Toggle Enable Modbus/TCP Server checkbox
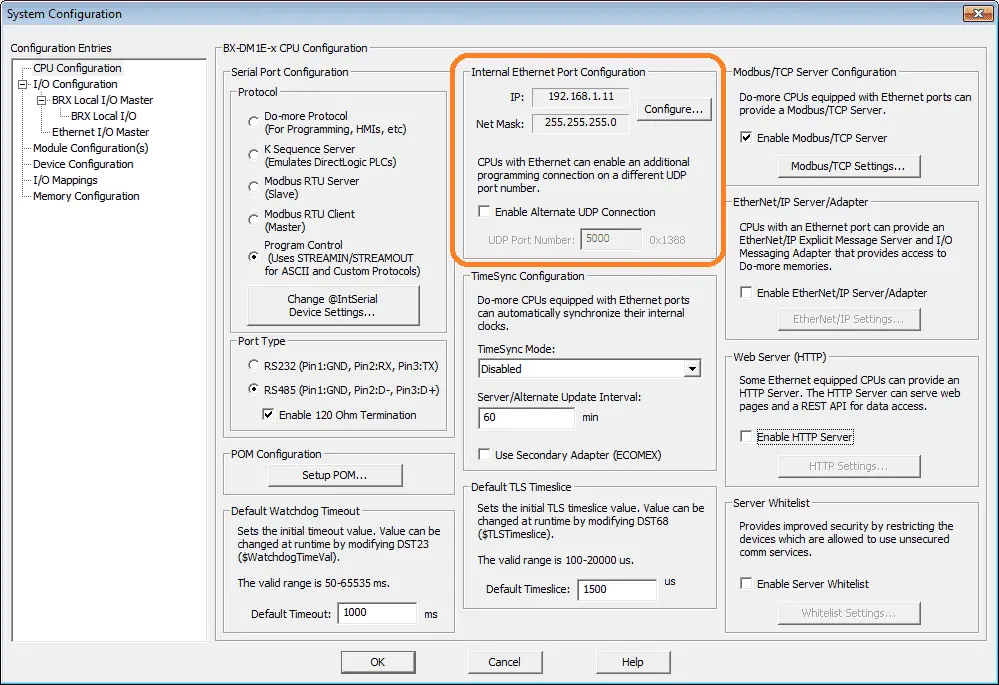Image resolution: width=999 pixels, height=685 pixels. [x=746, y=138]
